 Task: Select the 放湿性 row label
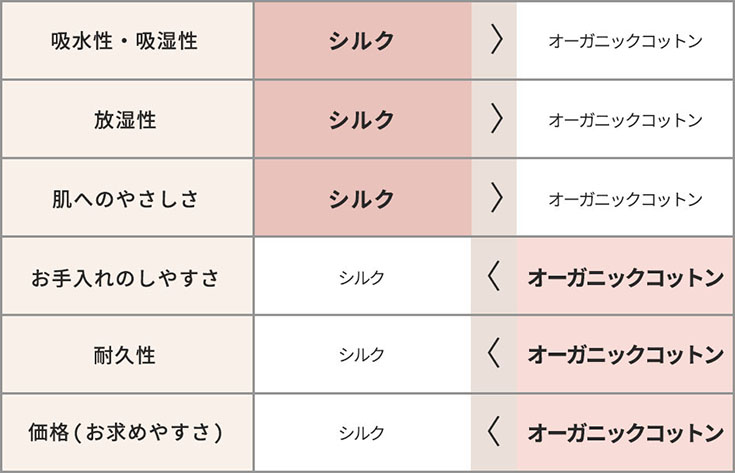point(124,120)
